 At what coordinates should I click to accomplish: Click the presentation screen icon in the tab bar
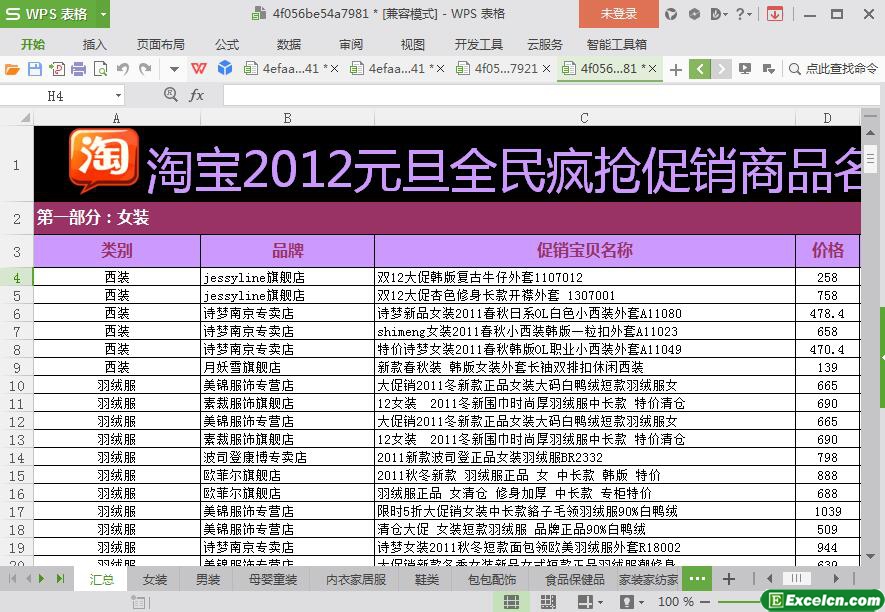coord(745,69)
